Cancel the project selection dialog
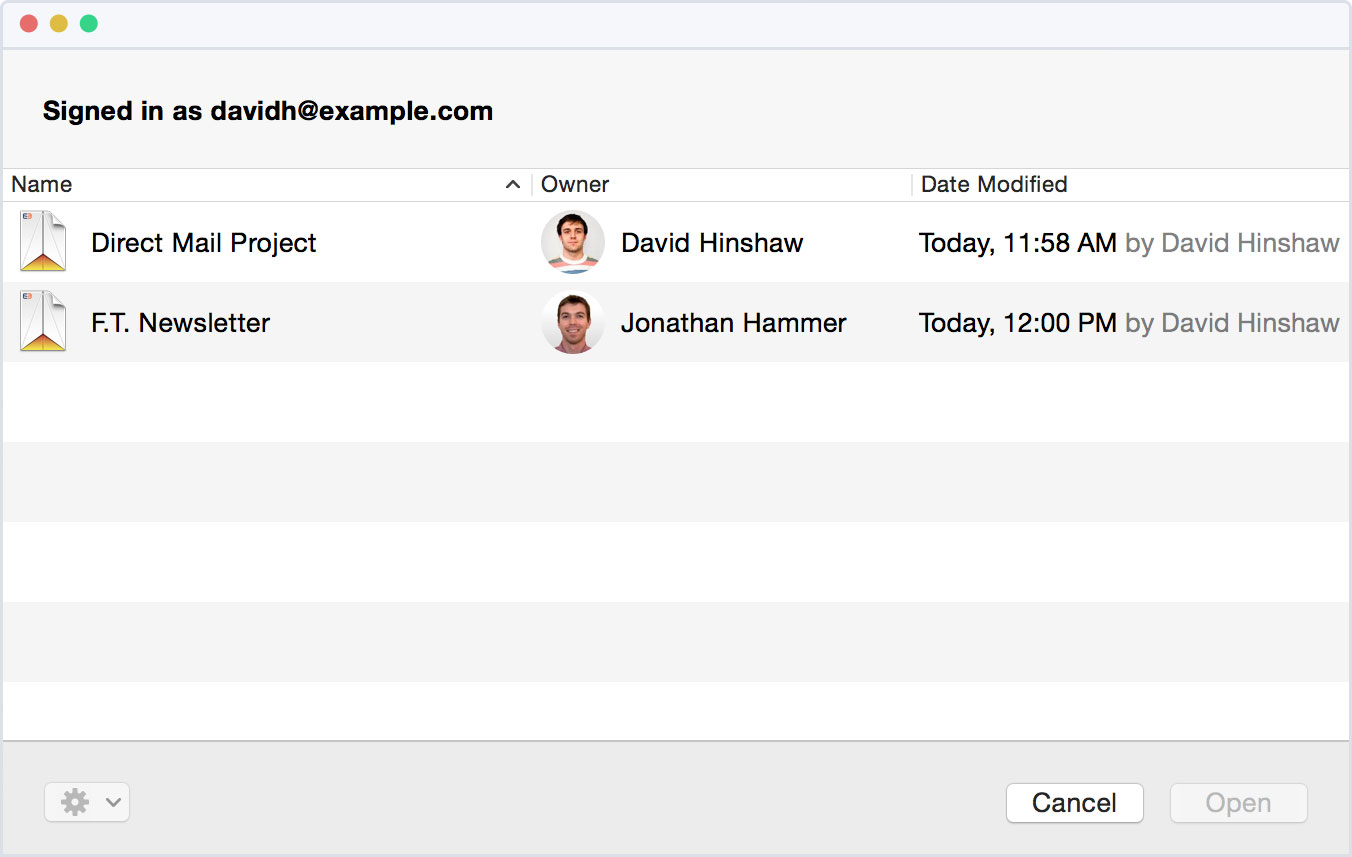1352x857 pixels. 1074,803
